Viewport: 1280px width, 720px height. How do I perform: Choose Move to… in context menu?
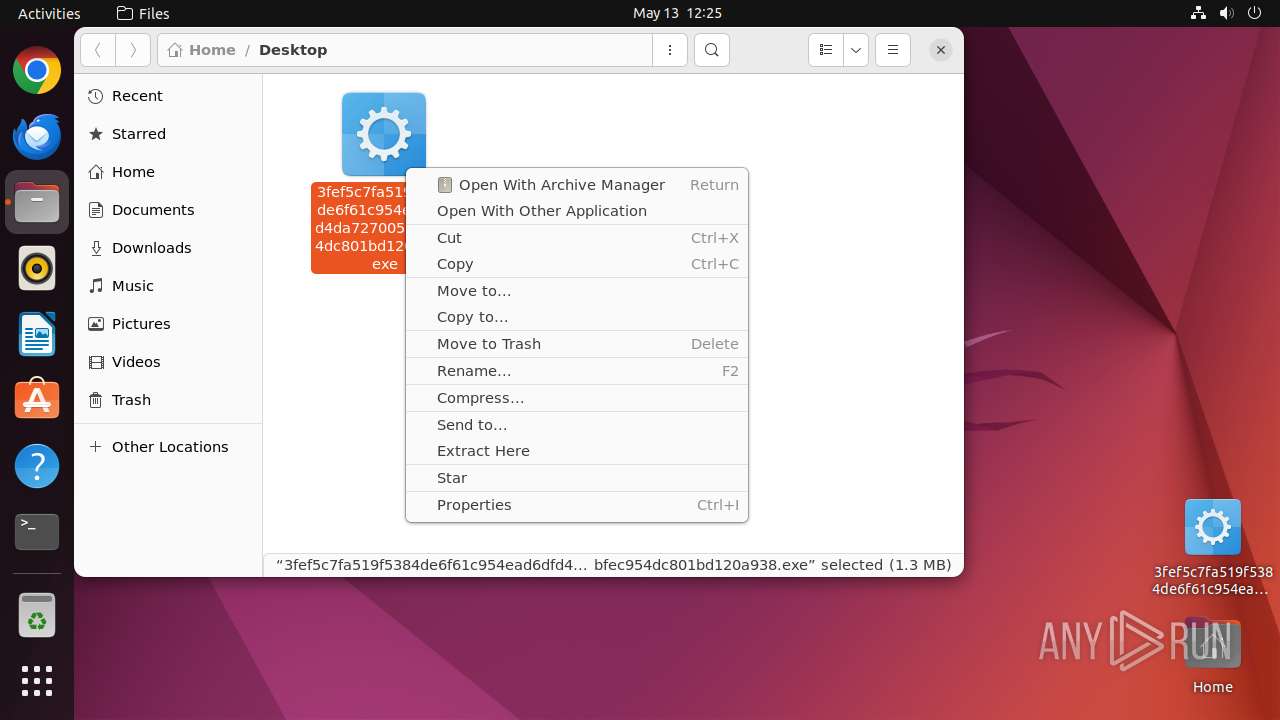[577, 291]
